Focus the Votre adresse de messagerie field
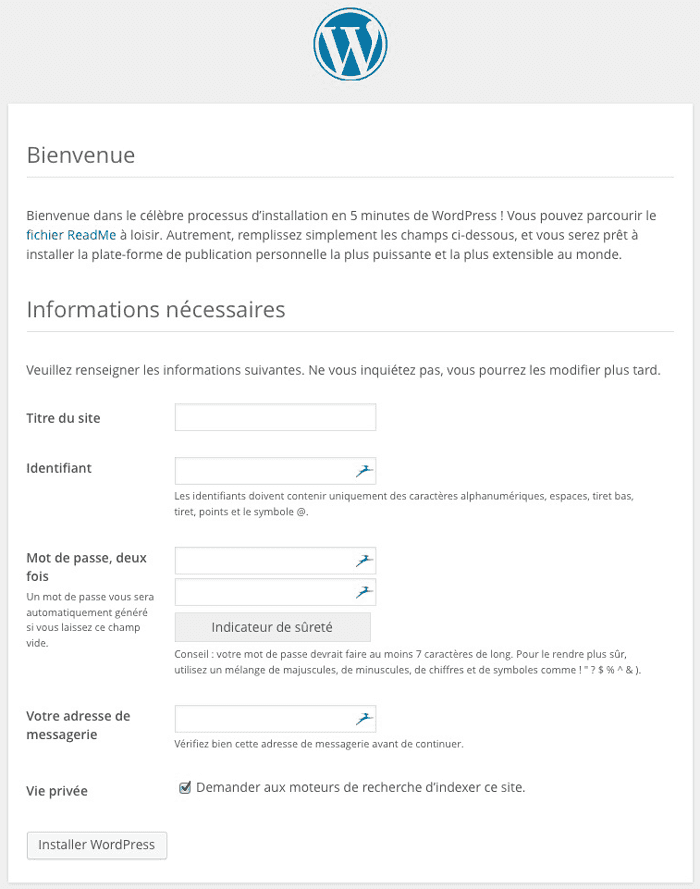 point(275,719)
